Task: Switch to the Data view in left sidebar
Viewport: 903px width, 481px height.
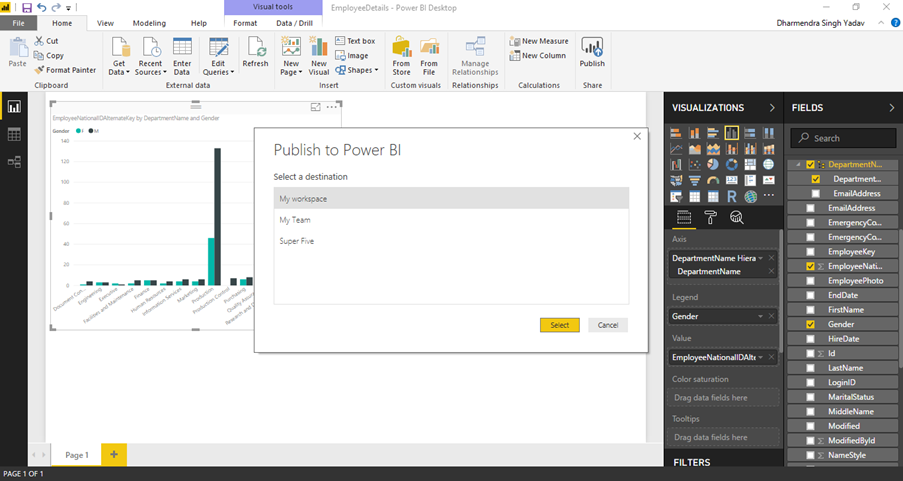Action: (x=14, y=134)
